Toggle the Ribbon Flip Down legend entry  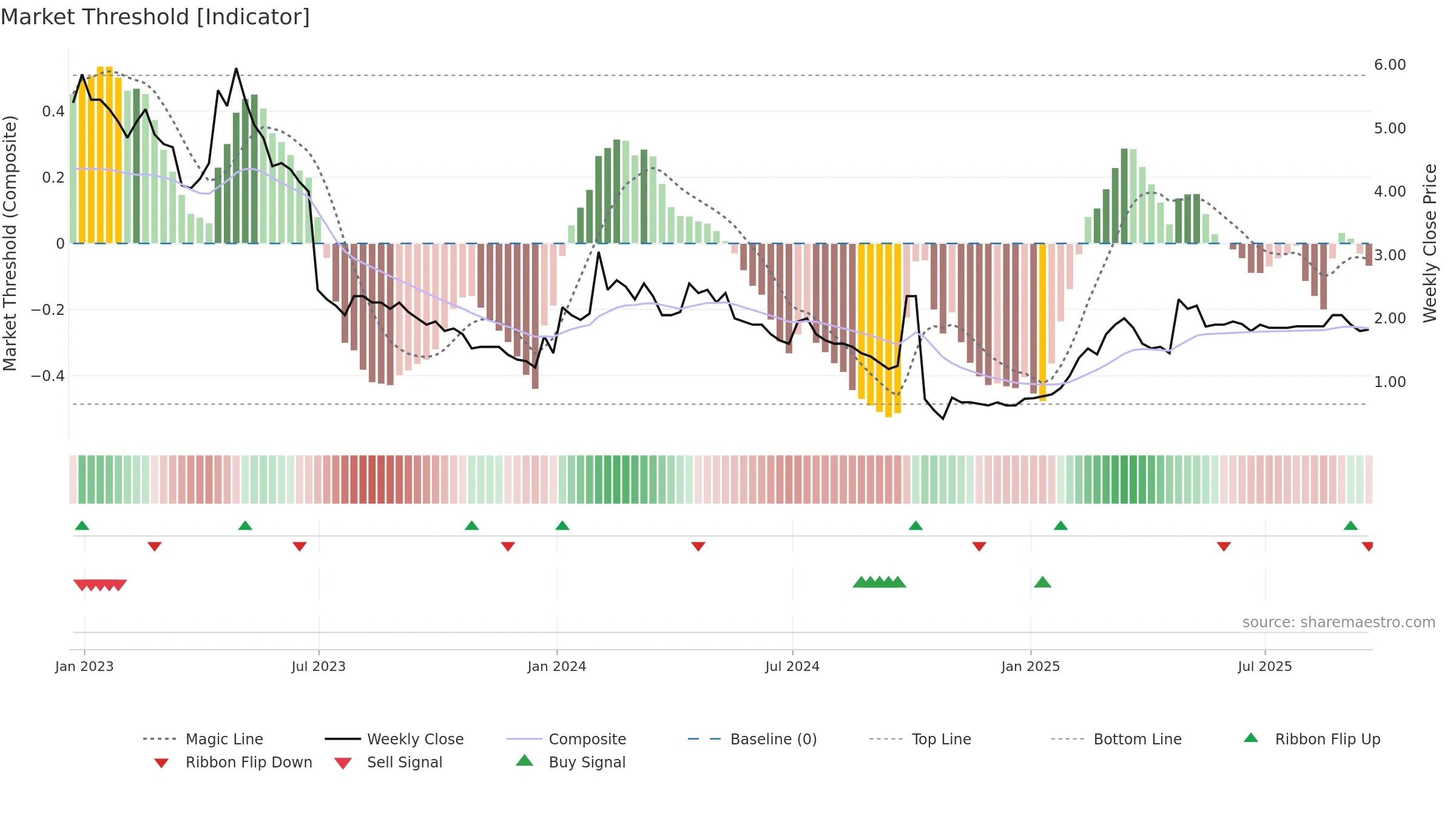tap(232, 762)
